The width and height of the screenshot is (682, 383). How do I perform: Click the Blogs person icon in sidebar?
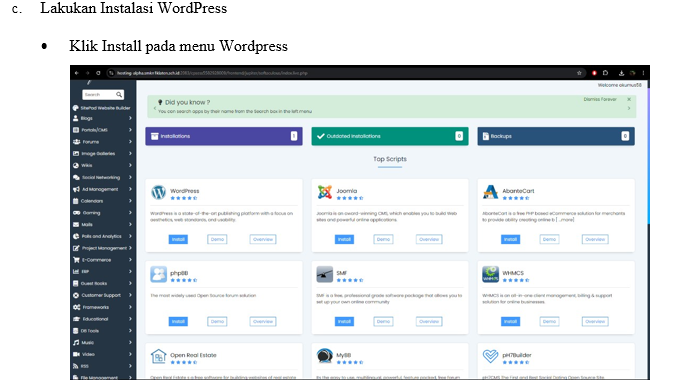click(x=76, y=118)
